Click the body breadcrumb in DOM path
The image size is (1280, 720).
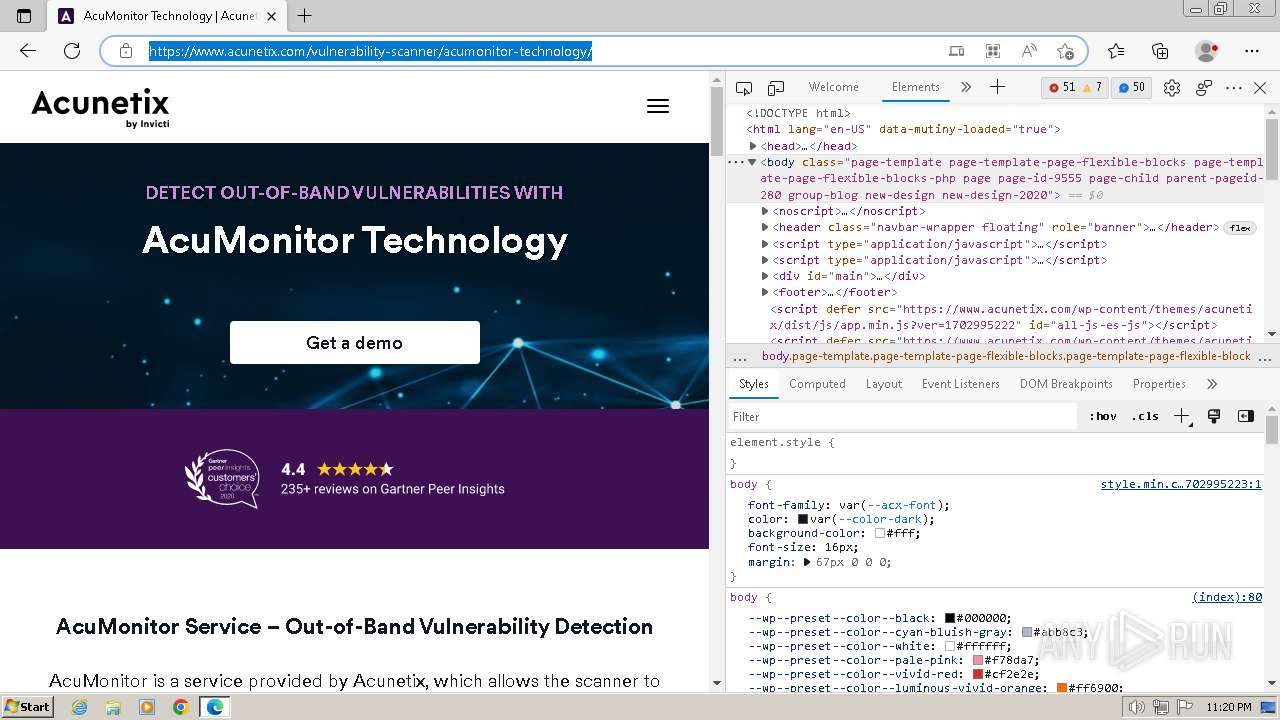1006,356
